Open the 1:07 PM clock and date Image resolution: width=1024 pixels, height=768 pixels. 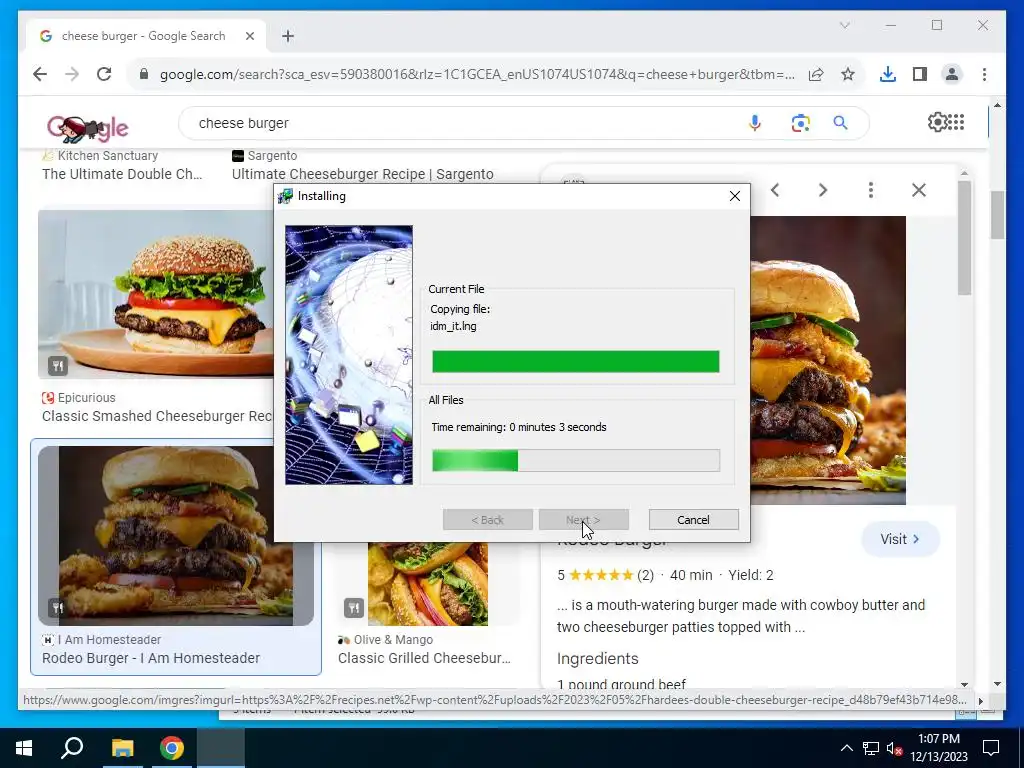click(939, 748)
